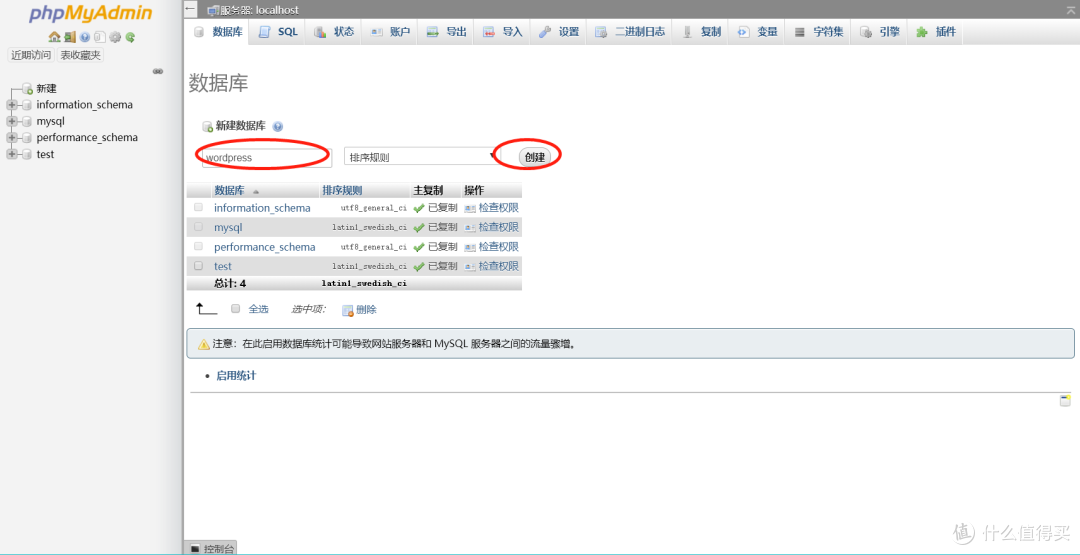Open the 二进制日志 tab
This screenshot has height=555, width=1080.
click(630, 32)
